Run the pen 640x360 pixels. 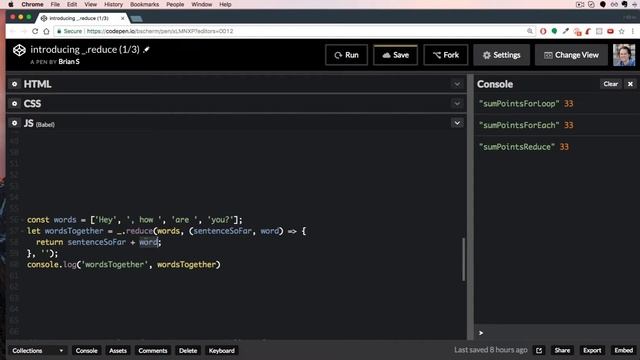click(x=346, y=55)
